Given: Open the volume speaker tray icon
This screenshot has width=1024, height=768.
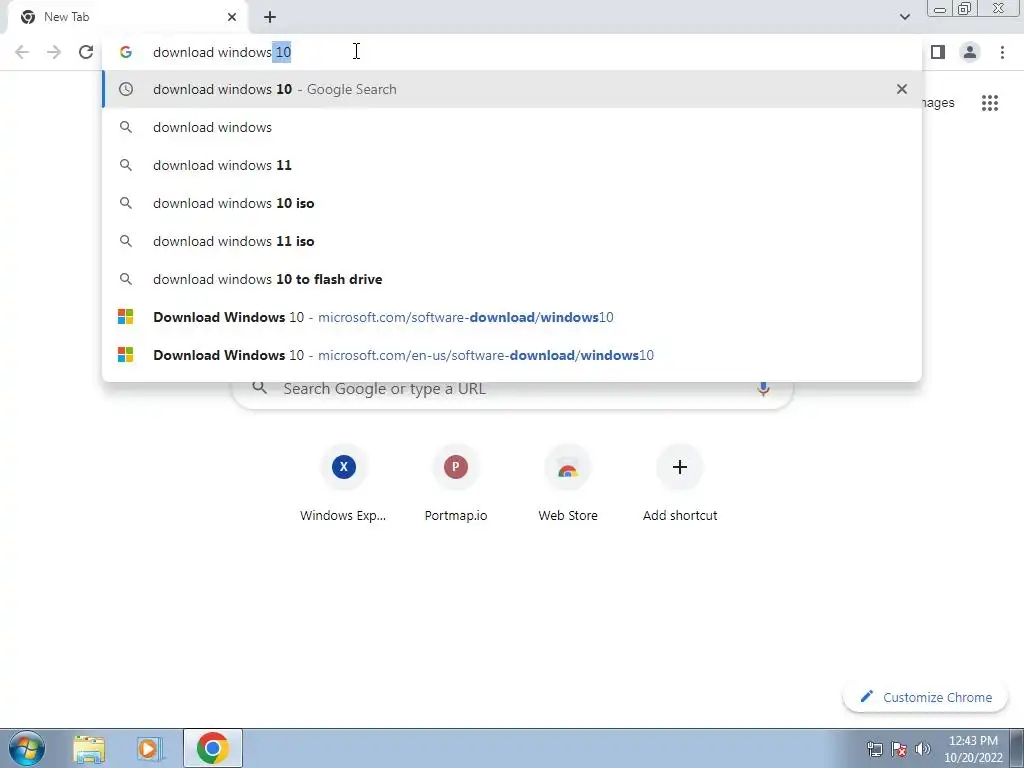Looking at the screenshot, I should click(923, 749).
